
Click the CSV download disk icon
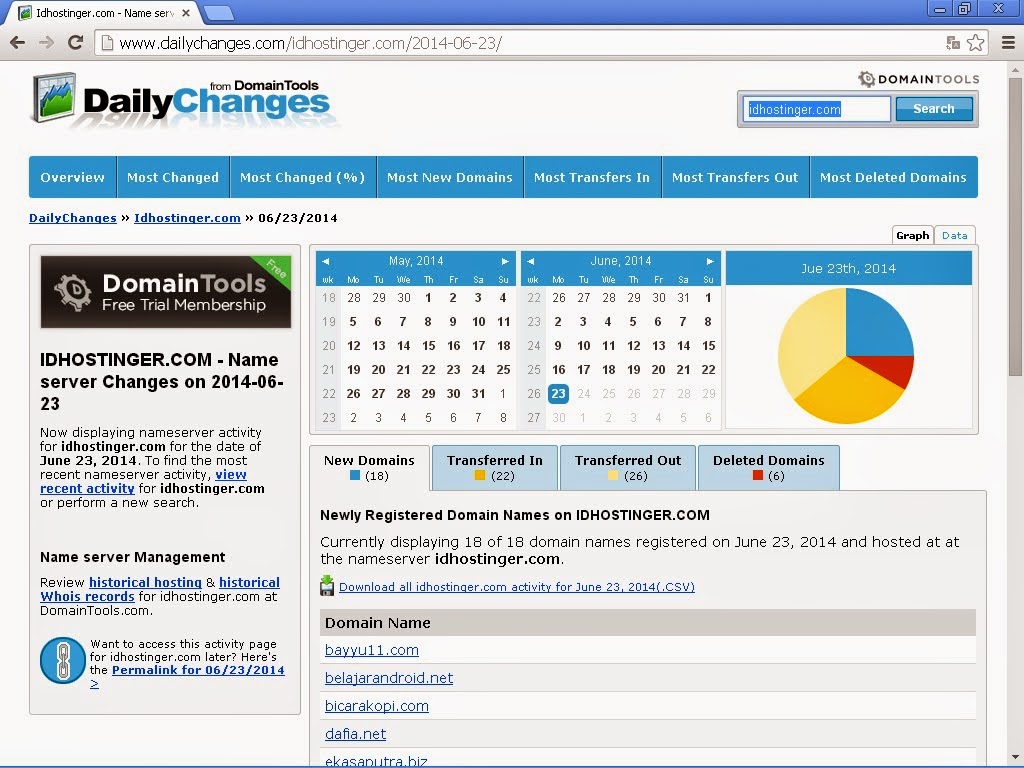pyautogui.click(x=327, y=586)
